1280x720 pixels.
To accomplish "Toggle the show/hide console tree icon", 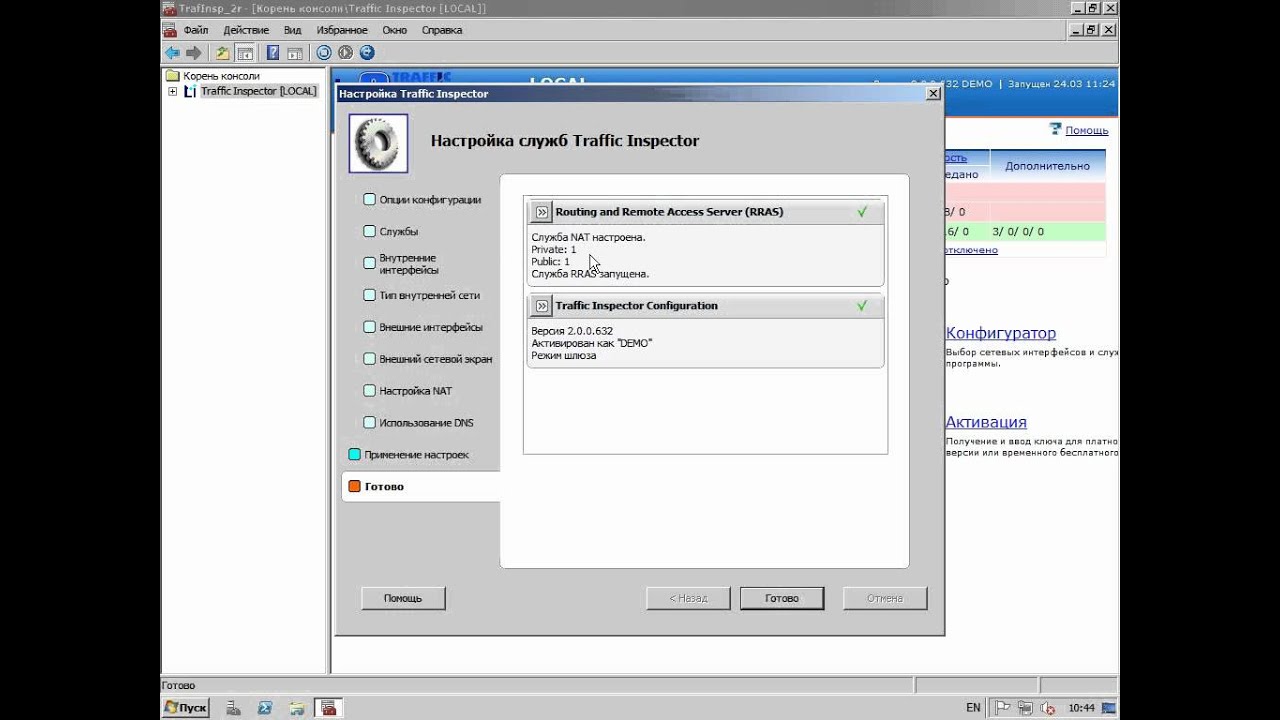I will pos(245,53).
